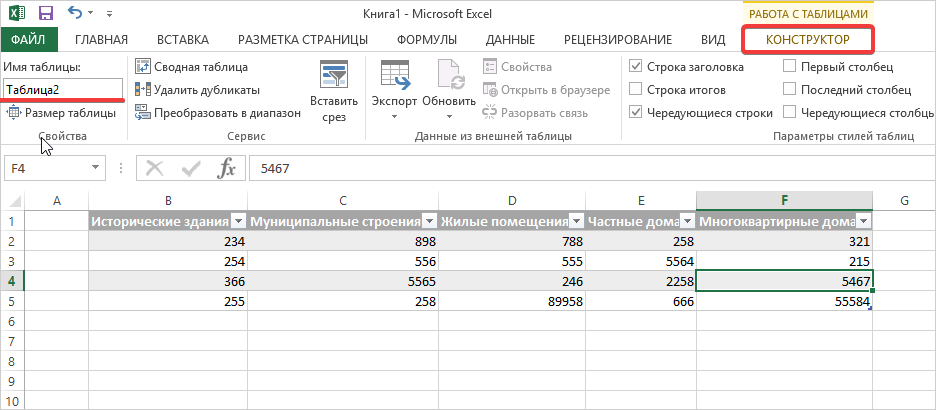Enable the First Column (Первый столбец) checkbox

tap(789, 67)
